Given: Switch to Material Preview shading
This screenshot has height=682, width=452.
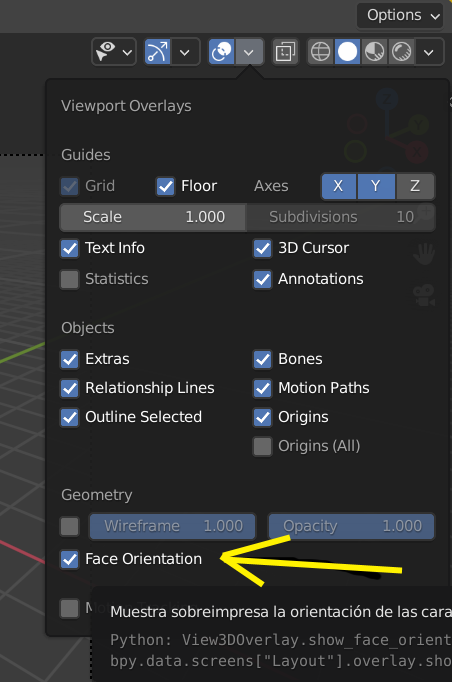Looking at the screenshot, I should [x=374, y=52].
